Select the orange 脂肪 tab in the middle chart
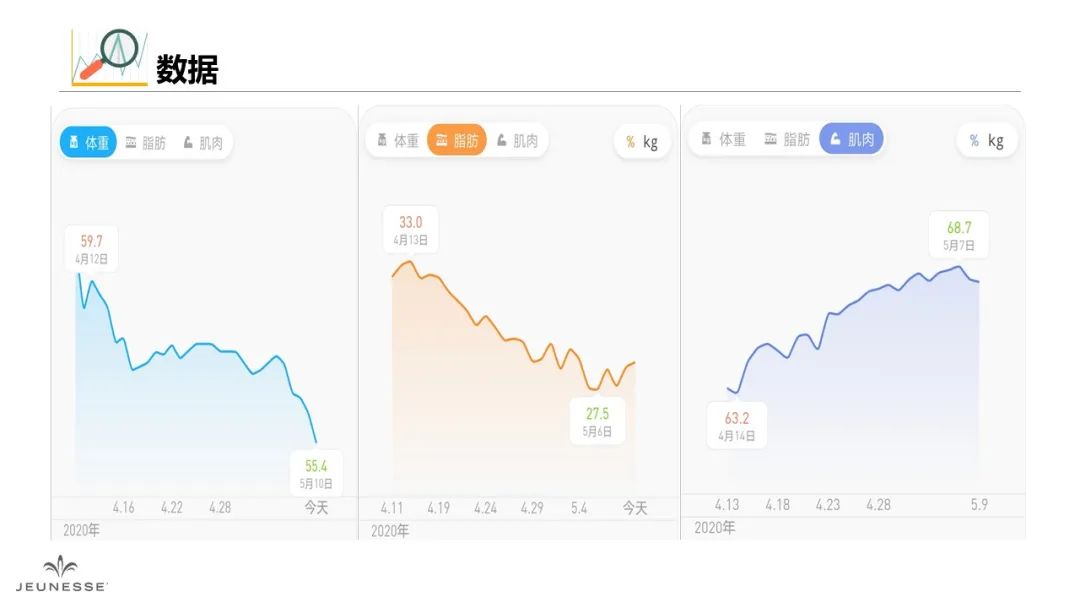The width and height of the screenshot is (1080, 608). 457,140
